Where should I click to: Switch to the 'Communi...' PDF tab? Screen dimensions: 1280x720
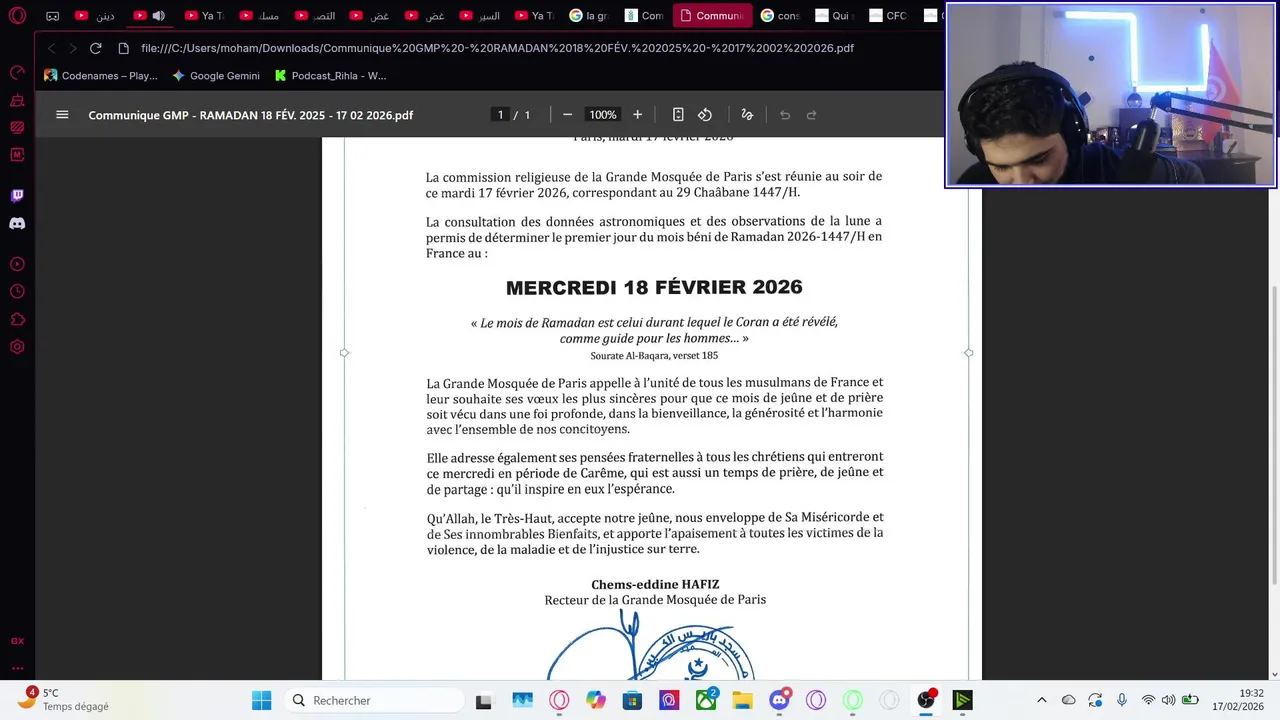(x=712, y=16)
